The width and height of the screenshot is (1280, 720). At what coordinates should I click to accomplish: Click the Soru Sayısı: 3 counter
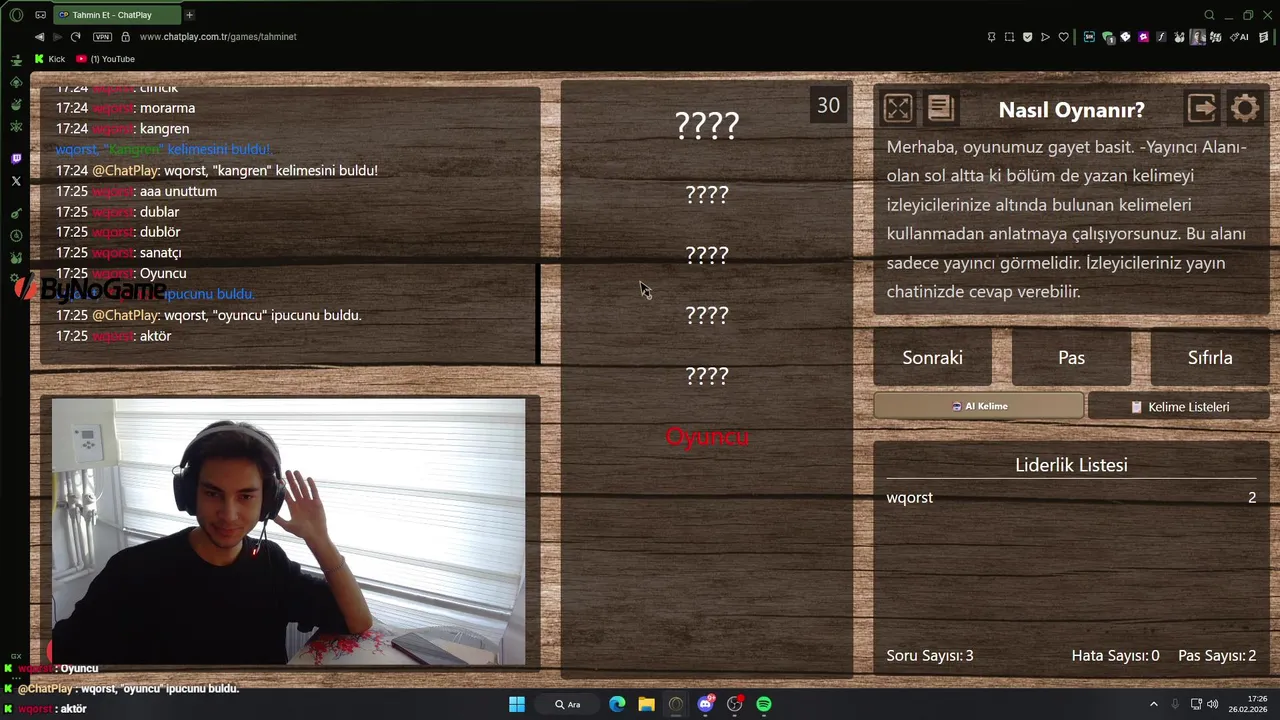[x=929, y=656]
